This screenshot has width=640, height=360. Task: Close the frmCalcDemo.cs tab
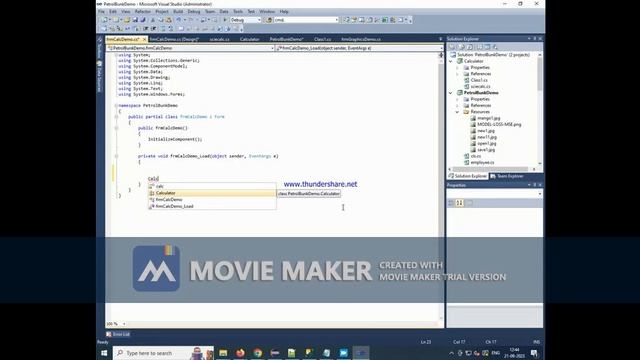(x=144, y=39)
